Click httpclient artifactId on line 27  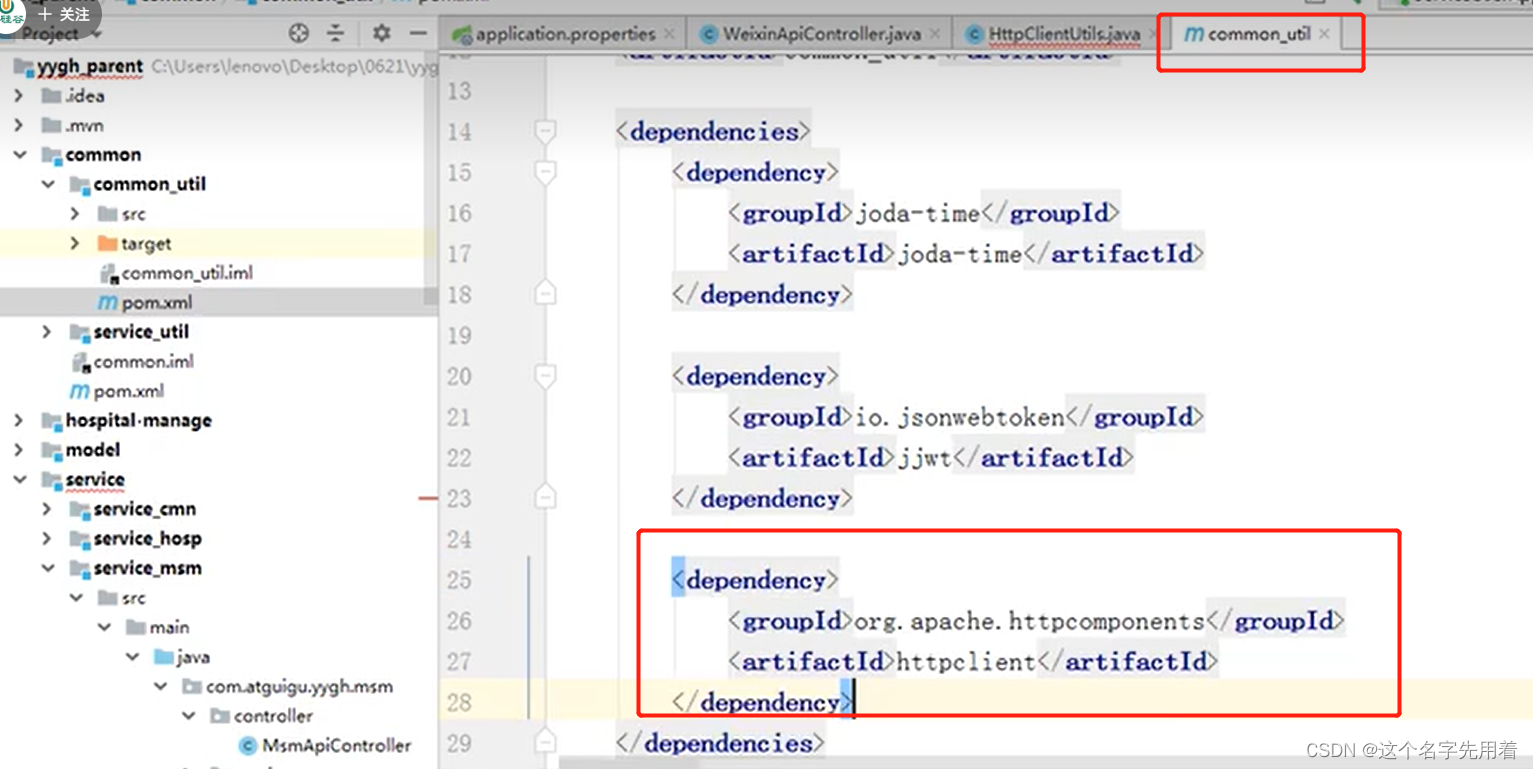coord(966,662)
